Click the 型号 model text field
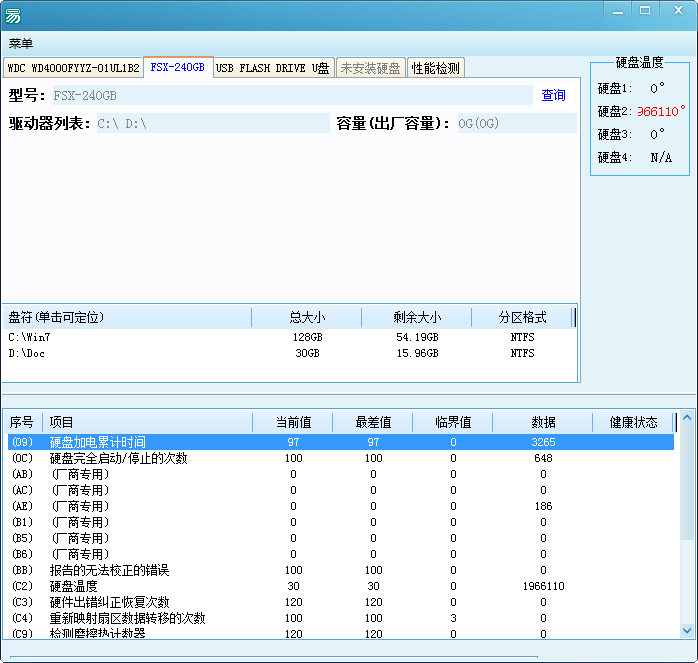 tap(291, 96)
